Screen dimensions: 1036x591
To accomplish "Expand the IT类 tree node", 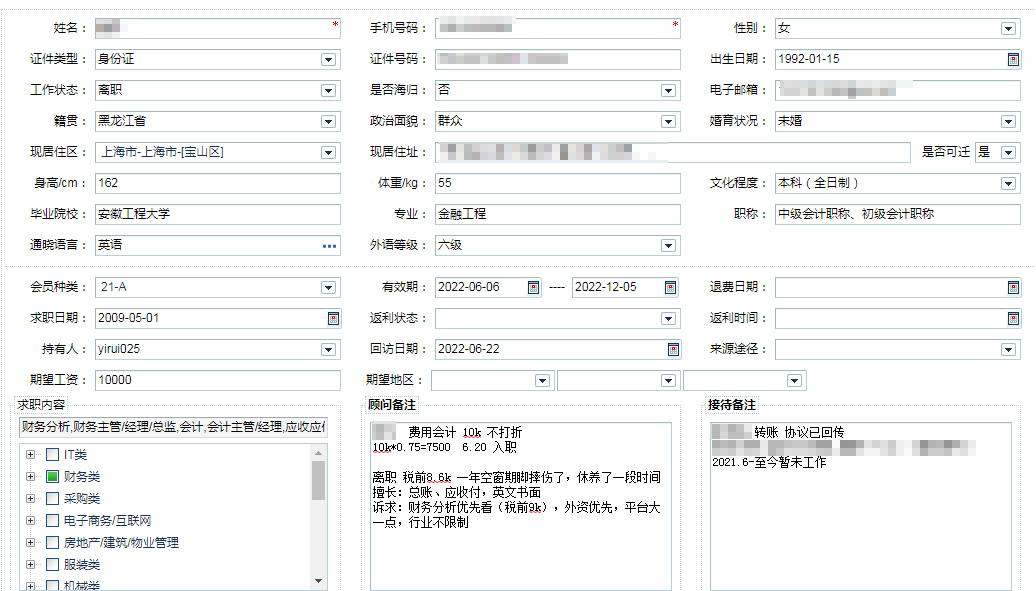I will tap(30, 454).
